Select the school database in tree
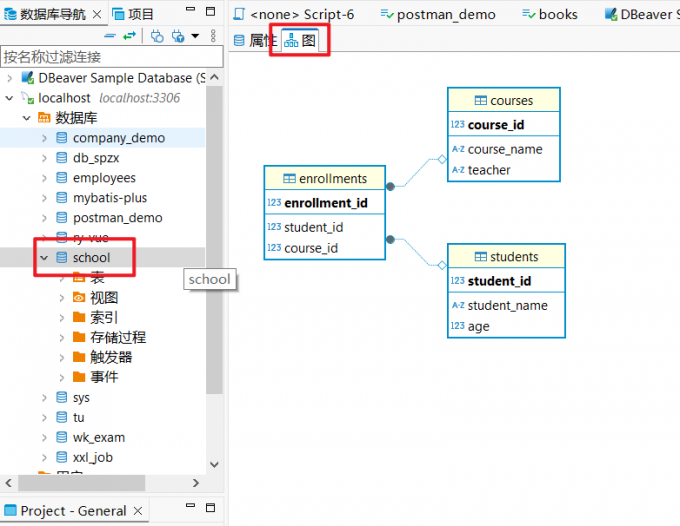 tap(91, 258)
